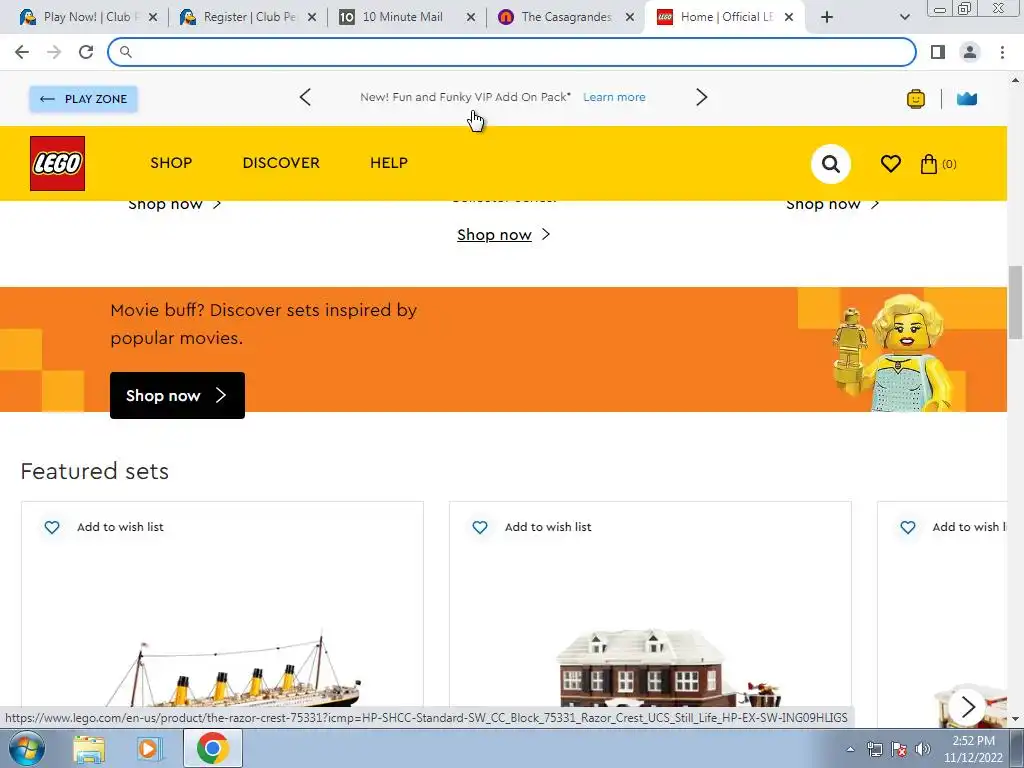Open Windows Explorer from taskbar
This screenshot has width=1024, height=768.
pyautogui.click(x=88, y=748)
